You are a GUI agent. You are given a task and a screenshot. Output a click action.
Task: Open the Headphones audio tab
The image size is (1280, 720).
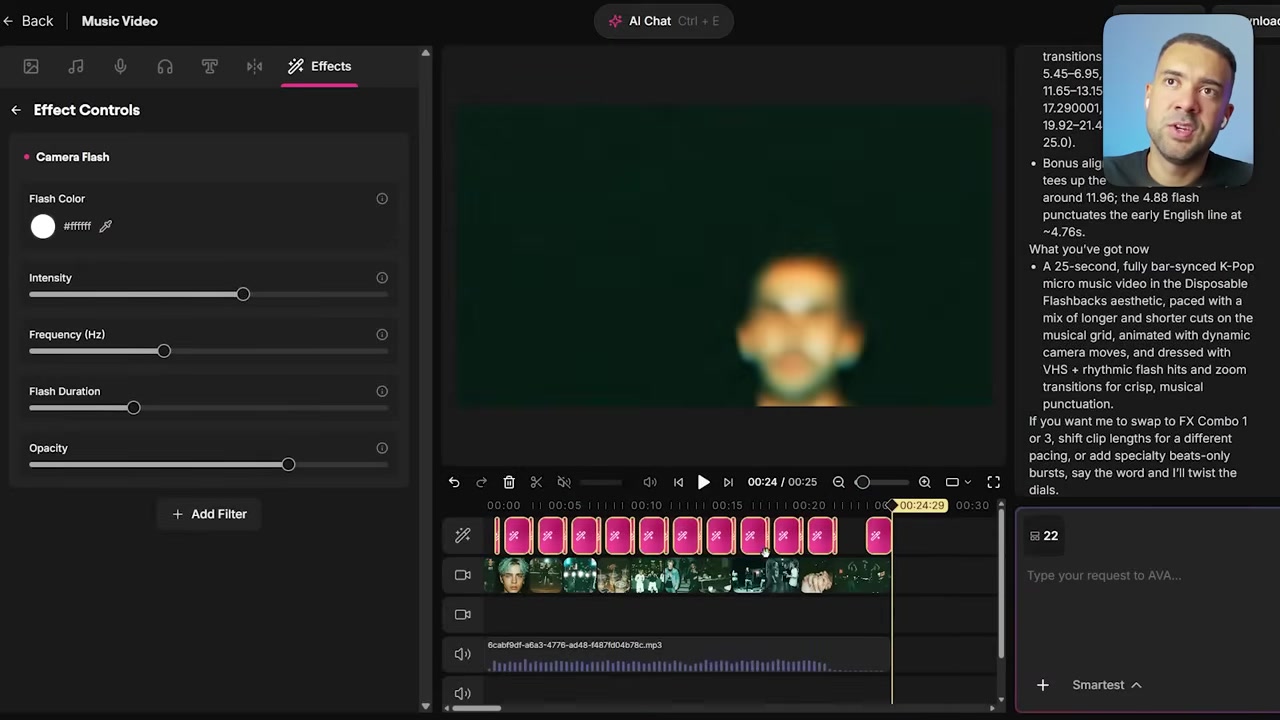coord(165,66)
